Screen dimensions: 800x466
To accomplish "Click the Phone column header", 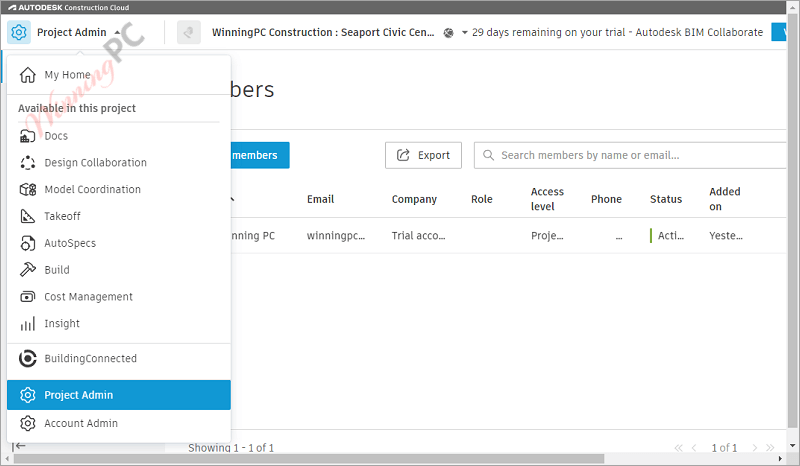I will pos(606,200).
